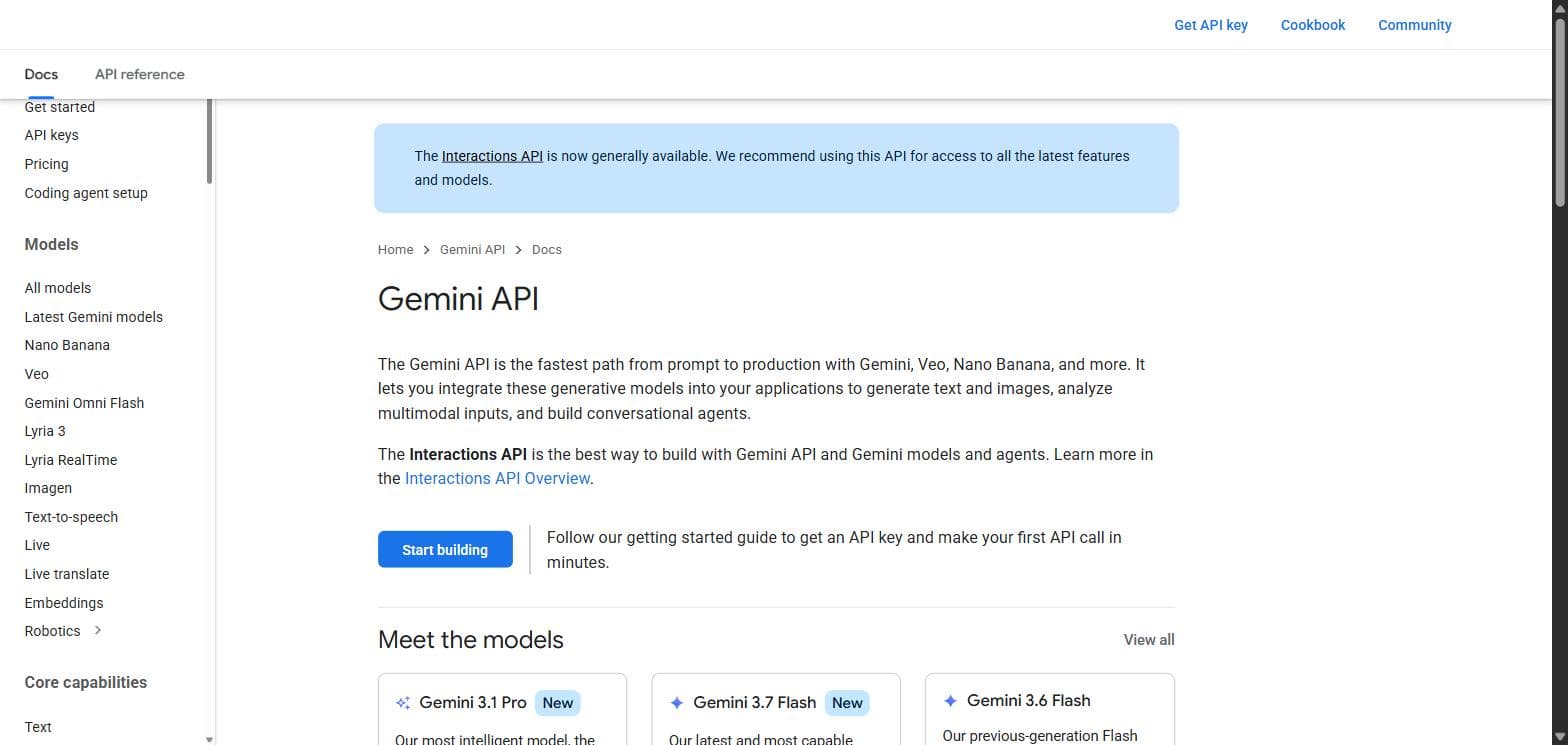1568x745 pixels.
Task: Open Veo in sidebar
Action: [x=36, y=374]
